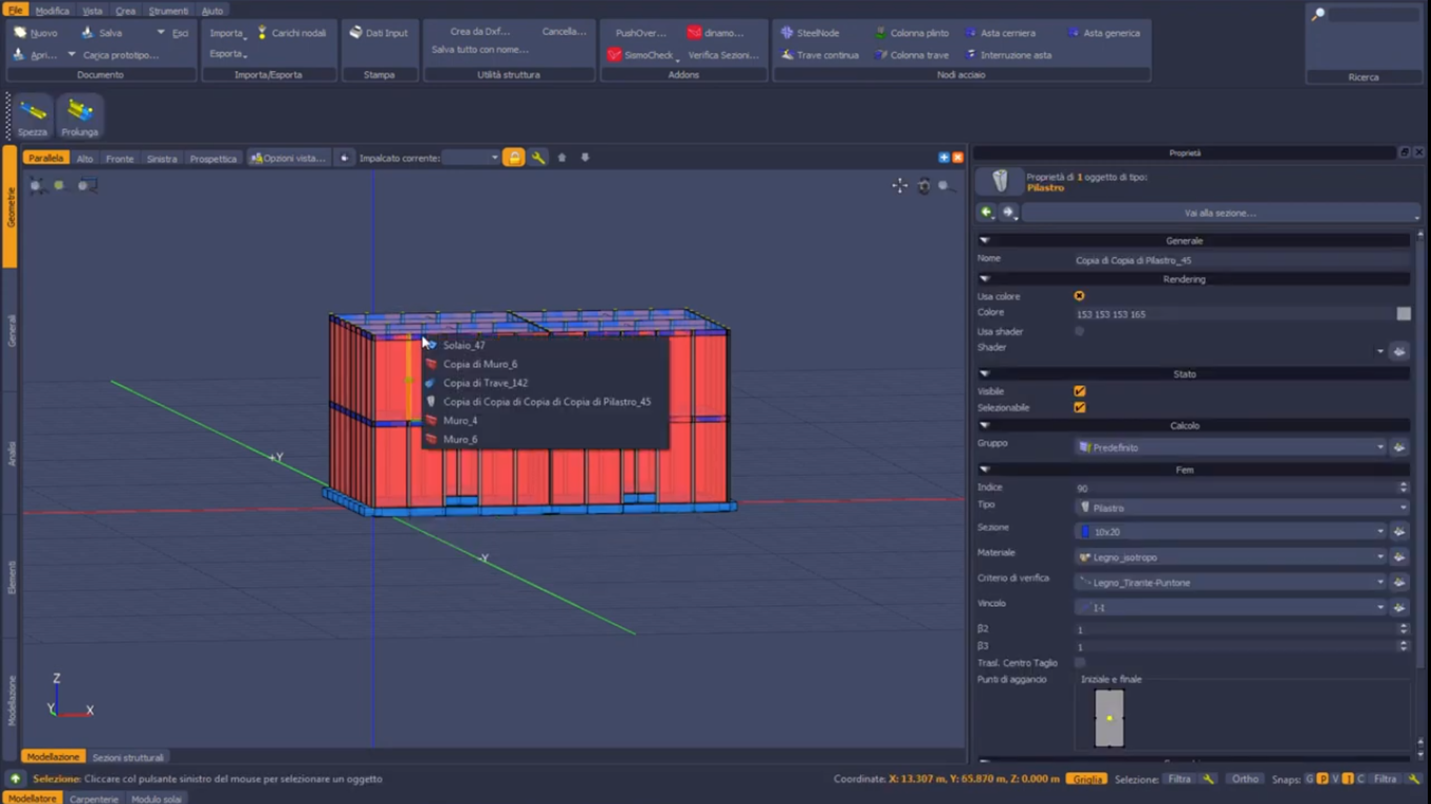The image size is (1431, 804).
Task: Open the Tipo Pilastro dropdown
Action: coord(1241,507)
